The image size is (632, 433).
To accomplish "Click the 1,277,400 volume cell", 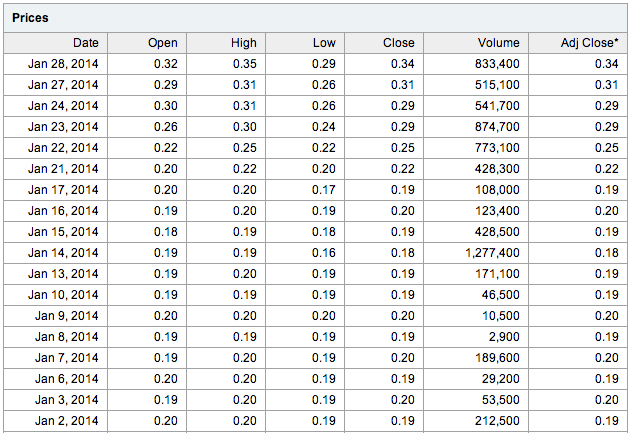I will tap(476, 253).
